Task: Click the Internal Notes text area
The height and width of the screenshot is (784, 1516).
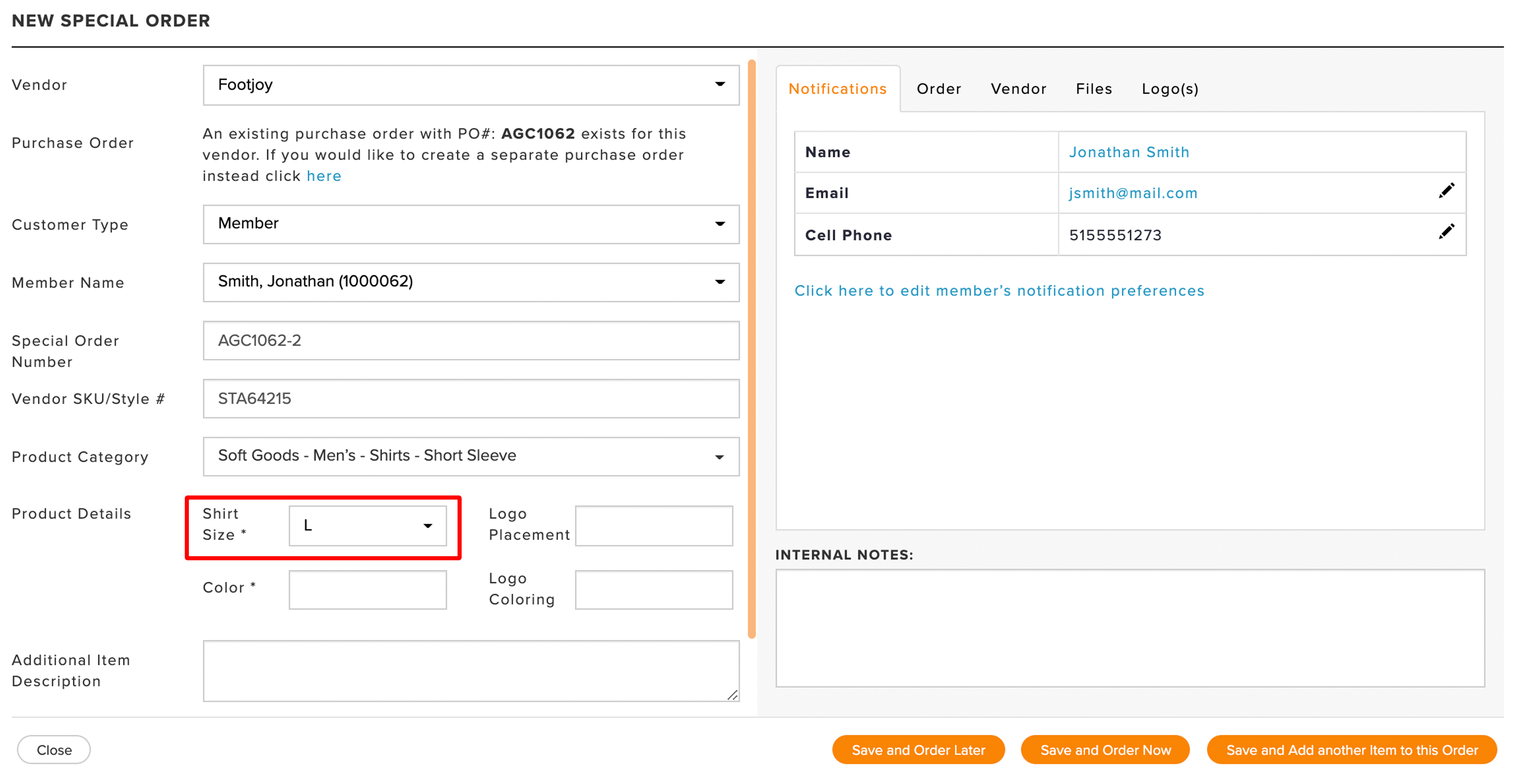Action: 1129,627
